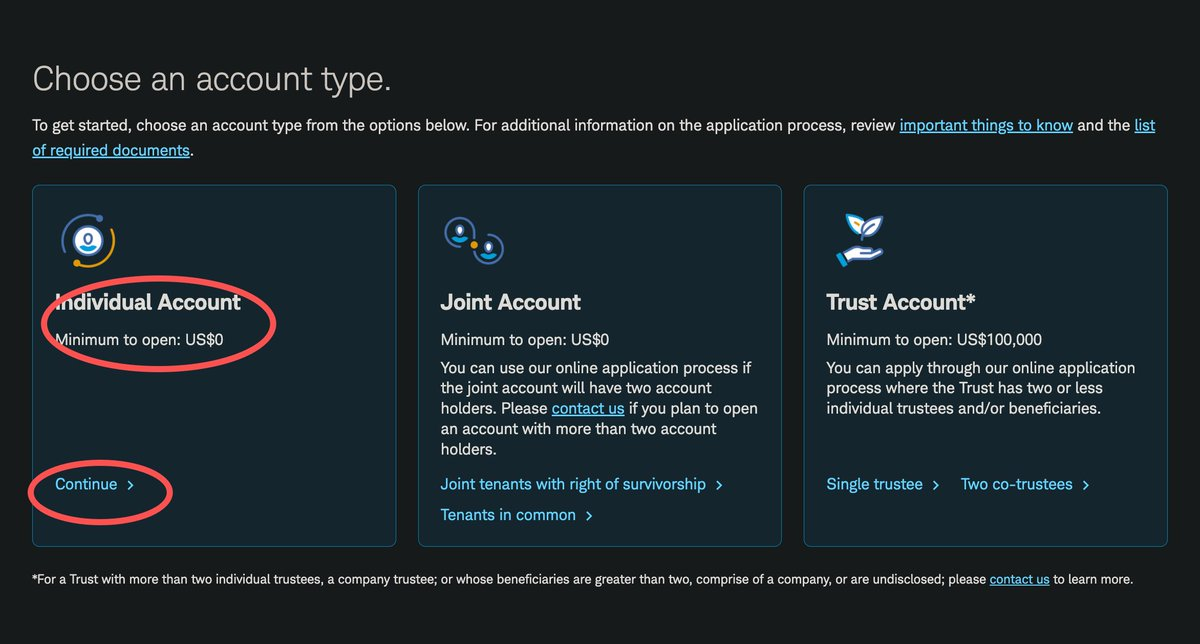Click the Individual Account person icon

click(88, 241)
